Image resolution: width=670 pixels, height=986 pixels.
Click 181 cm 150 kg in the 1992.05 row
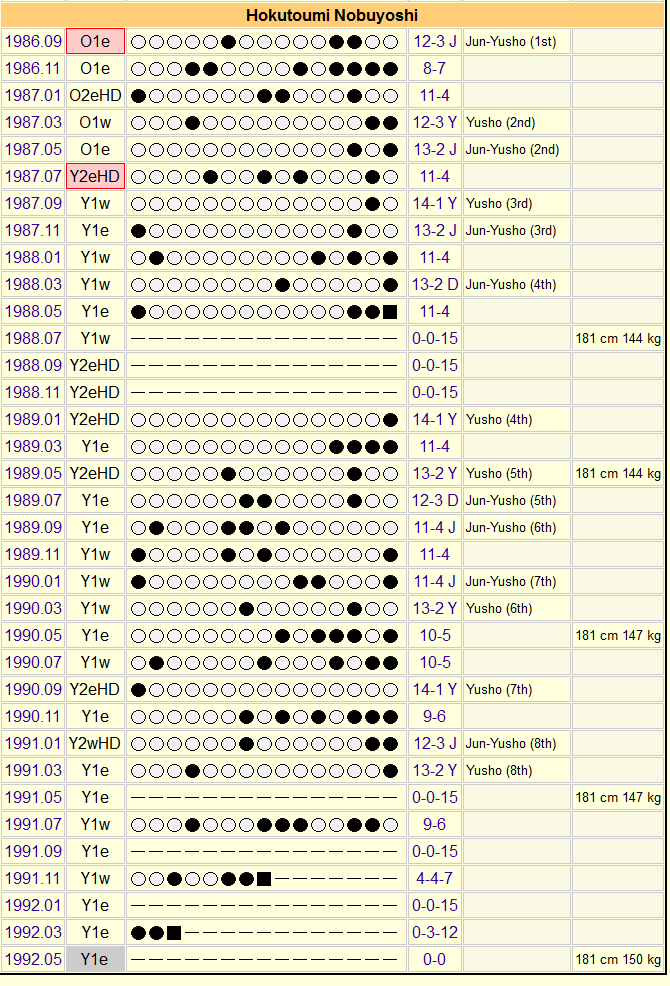[x=618, y=960]
